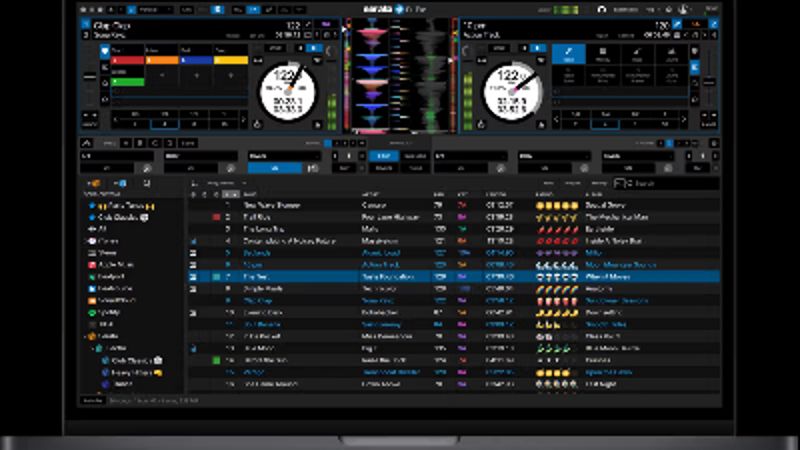The image size is (800, 450).
Task: Select the blue cue point pad on the left deck
Action: pyautogui.click(x=196, y=60)
